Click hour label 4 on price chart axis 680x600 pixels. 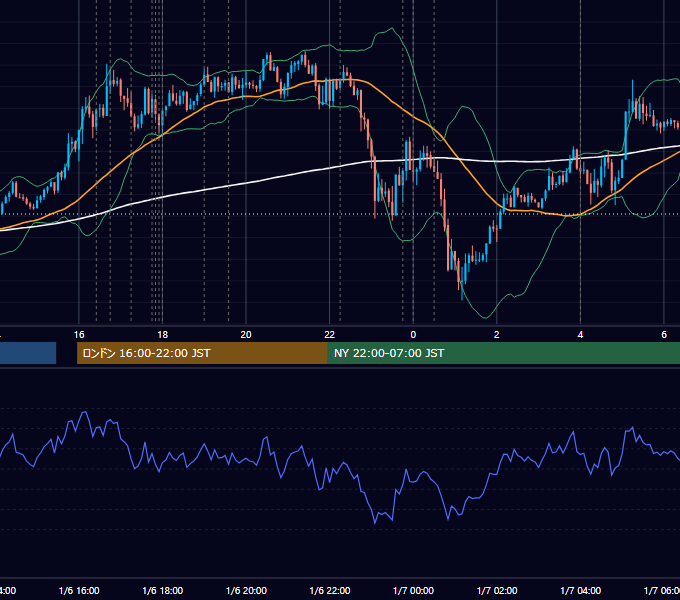(580, 335)
